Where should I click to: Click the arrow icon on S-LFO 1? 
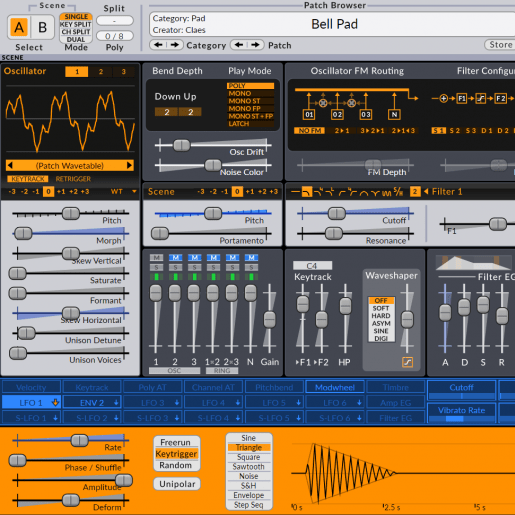55,418
